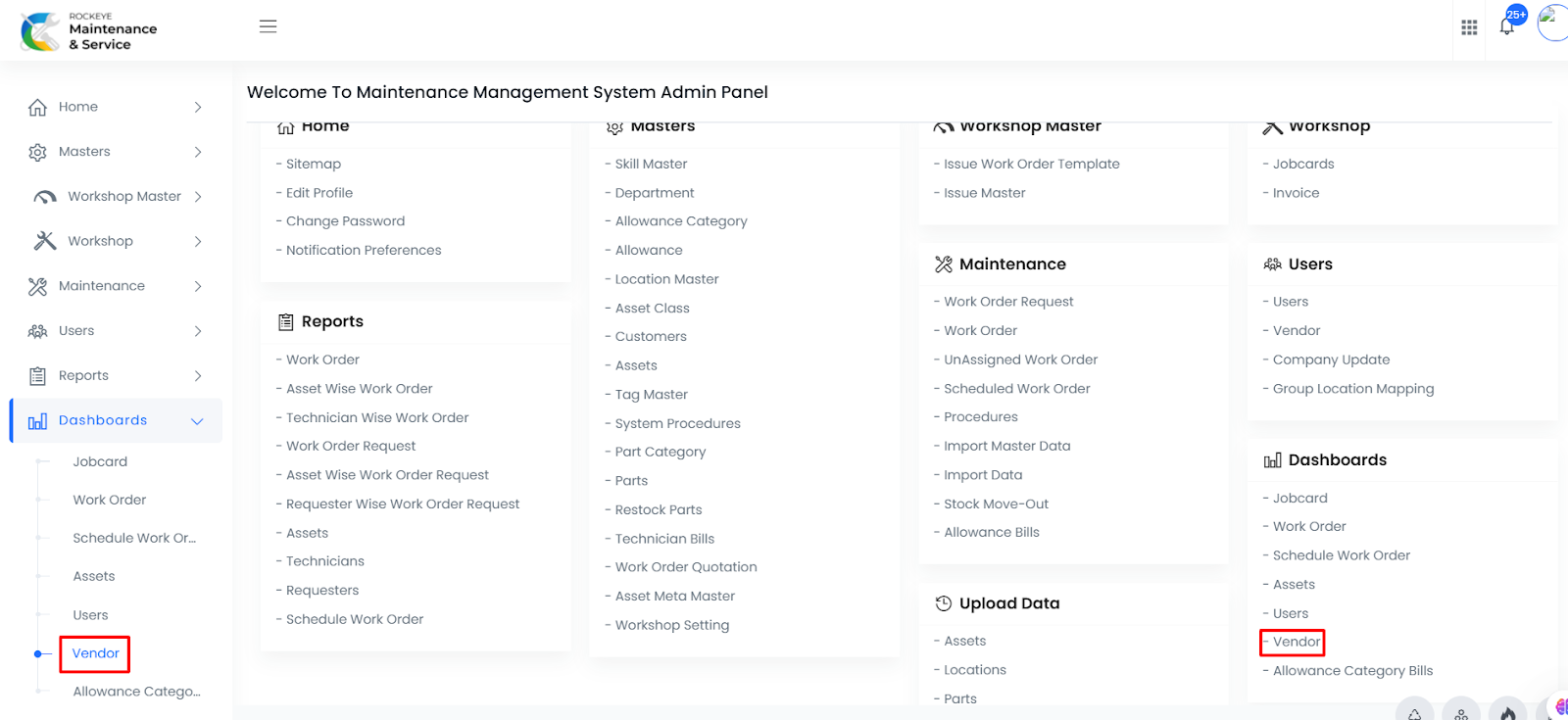Open Notification Preferences link
Image resolution: width=1568 pixels, height=720 pixels.
364,250
